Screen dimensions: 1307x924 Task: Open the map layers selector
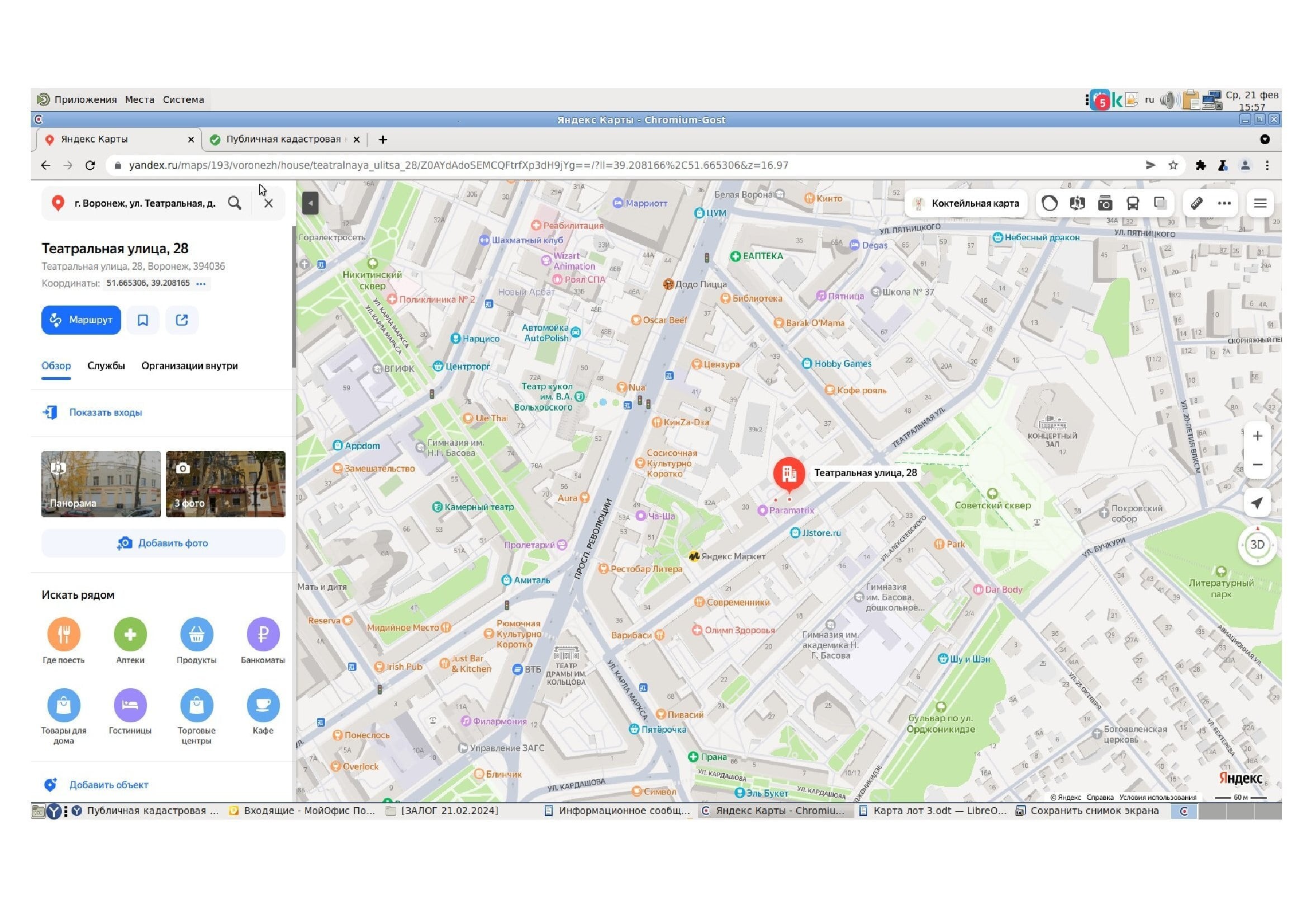coord(1159,203)
